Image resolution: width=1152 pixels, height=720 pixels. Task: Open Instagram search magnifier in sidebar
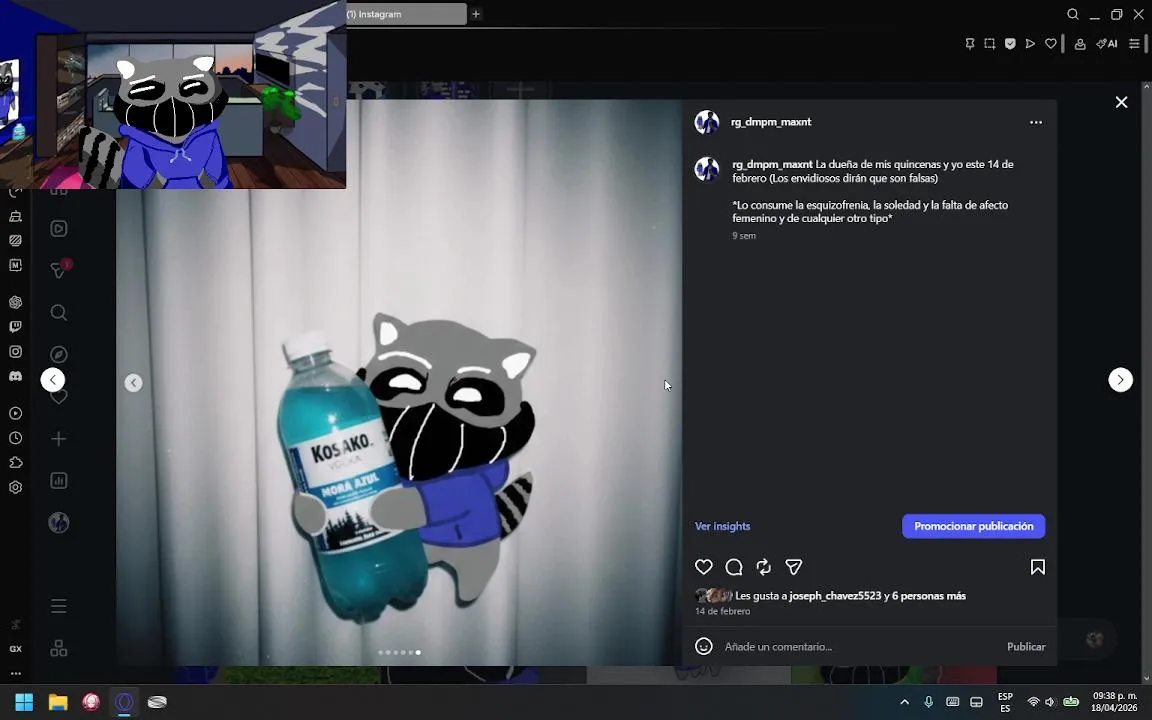click(59, 313)
